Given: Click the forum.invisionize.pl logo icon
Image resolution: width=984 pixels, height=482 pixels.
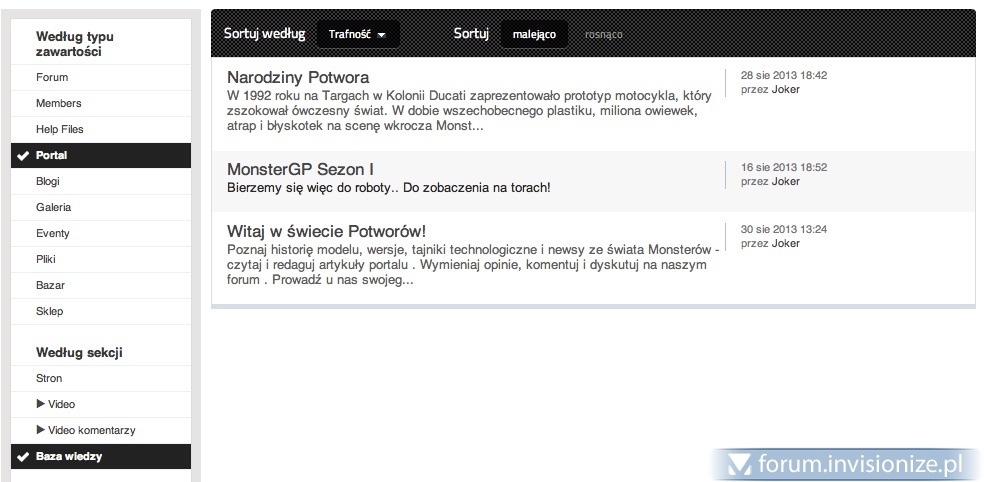Looking at the screenshot, I should [x=740, y=464].
